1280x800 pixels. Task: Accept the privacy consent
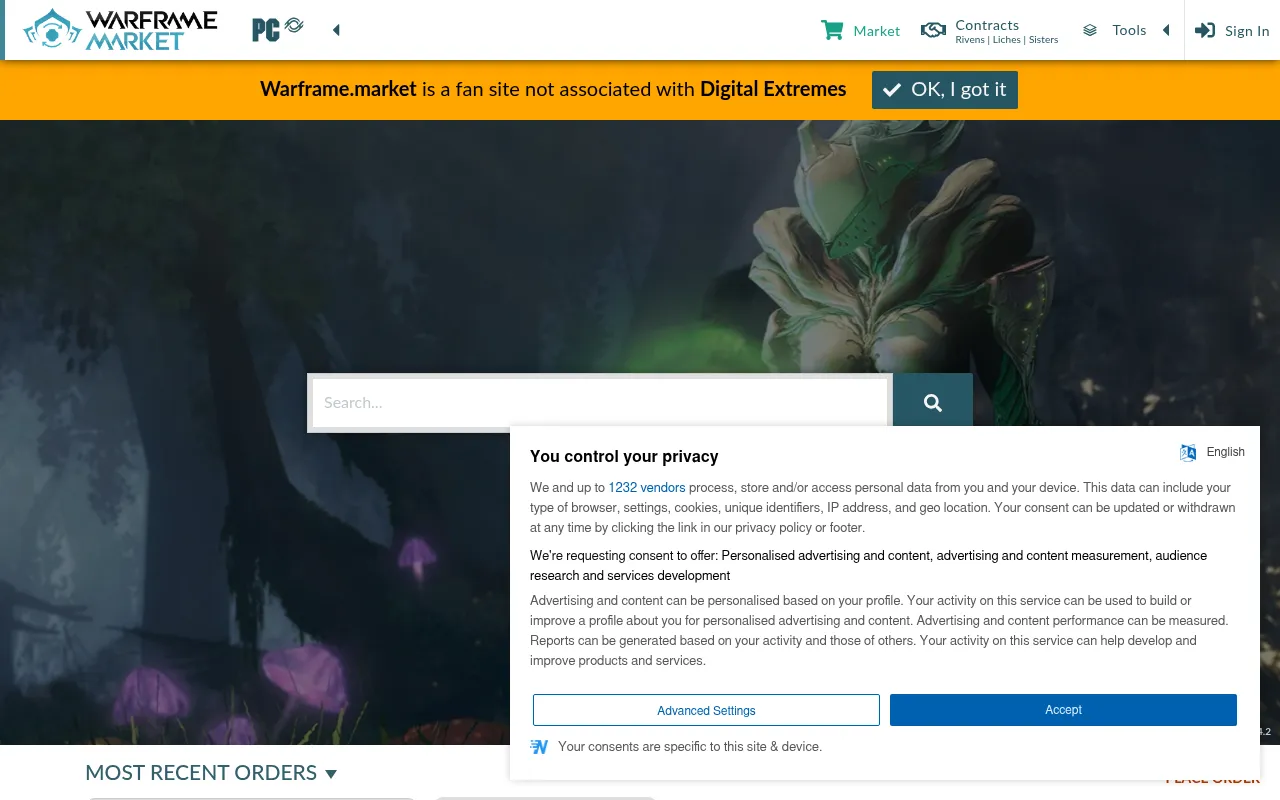coord(1063,710)
